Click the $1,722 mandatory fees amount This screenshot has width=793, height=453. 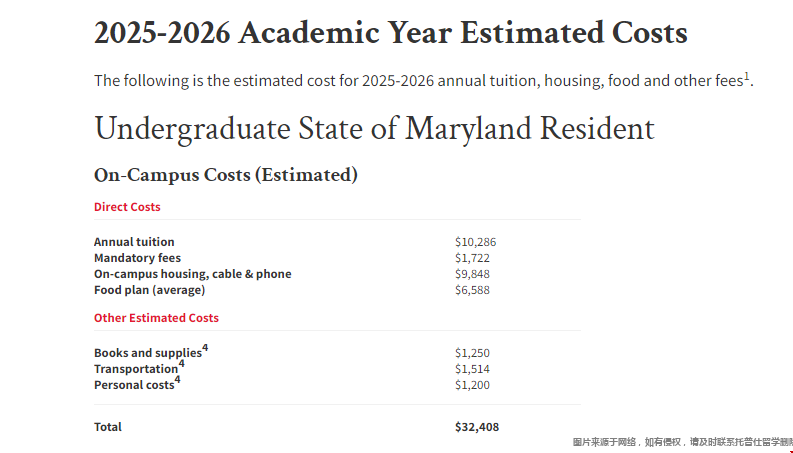(x=472, y=258)
